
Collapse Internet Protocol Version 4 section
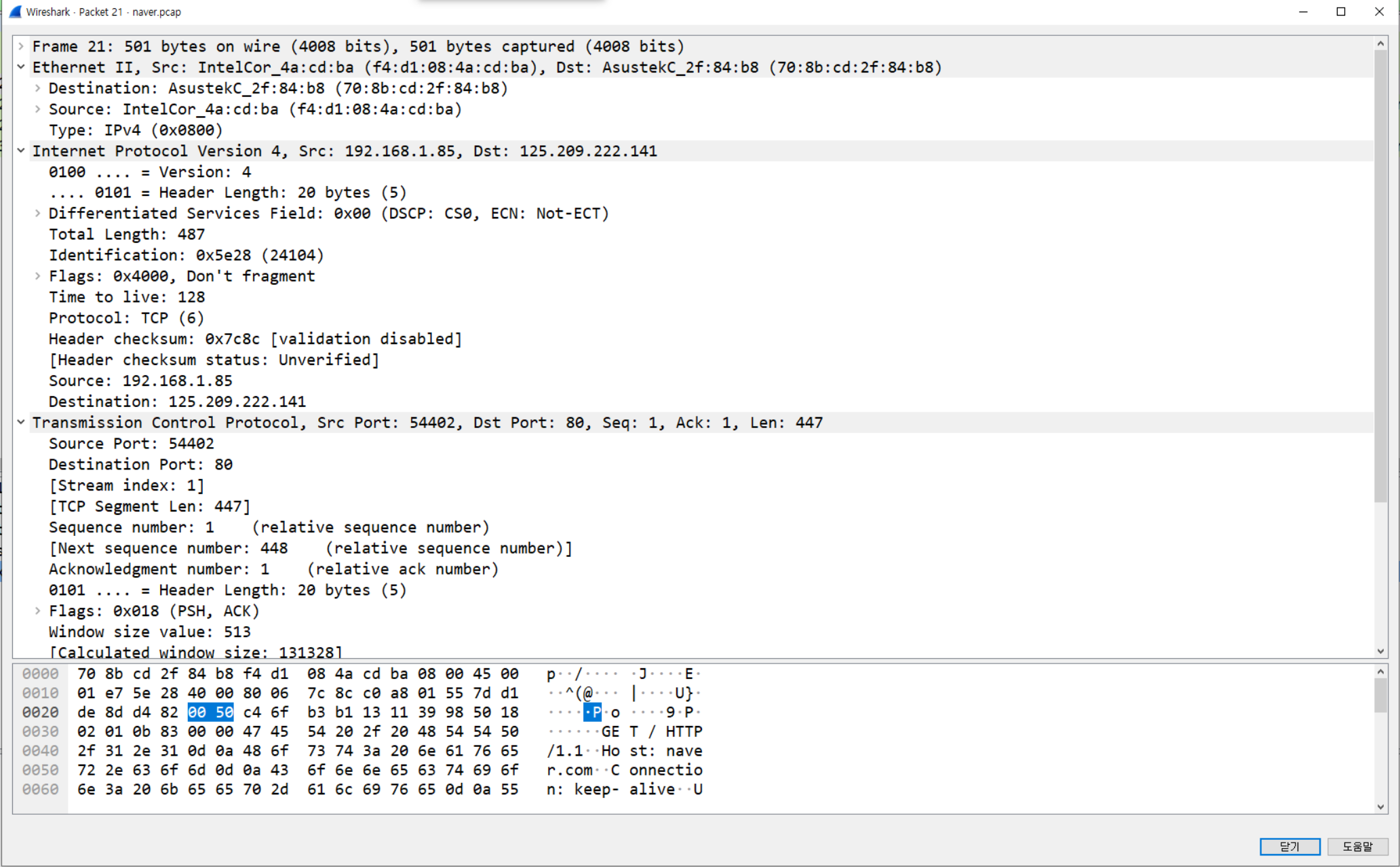tap(21, 151)
